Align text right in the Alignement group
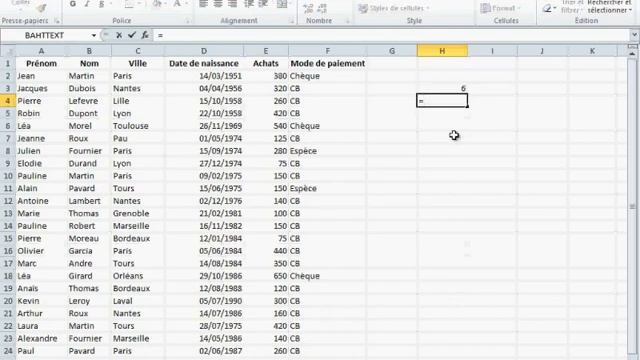The height and width of the screenshot is (360, 640). (233, 4)
